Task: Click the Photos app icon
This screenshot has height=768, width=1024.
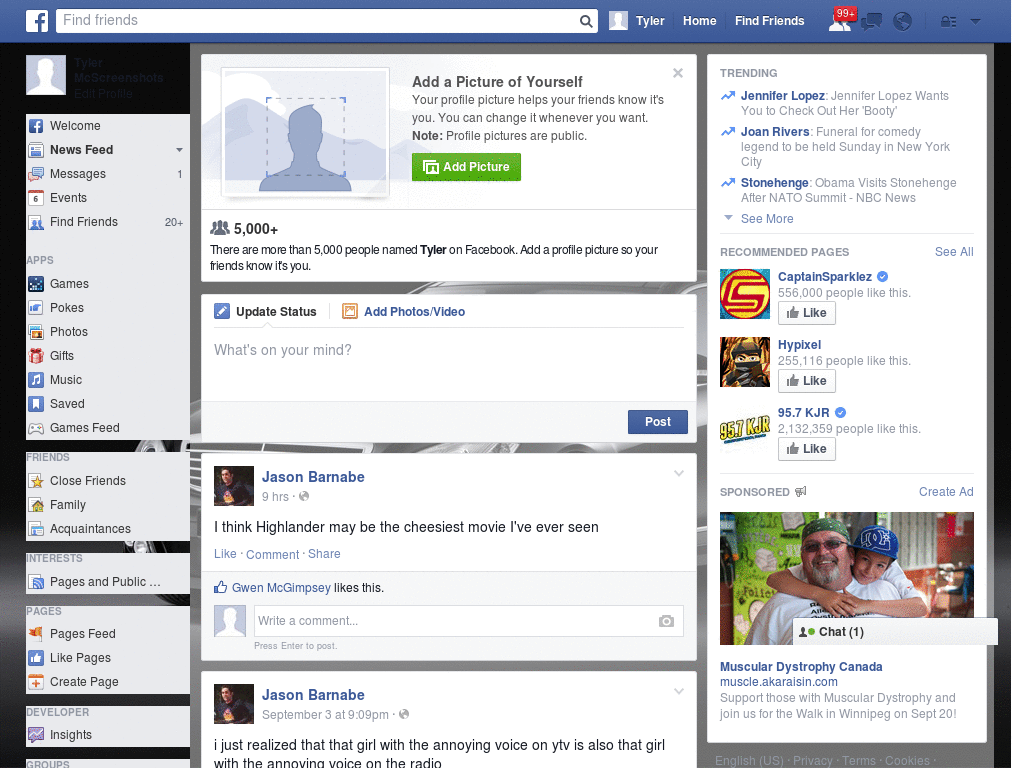Action: 36,332
